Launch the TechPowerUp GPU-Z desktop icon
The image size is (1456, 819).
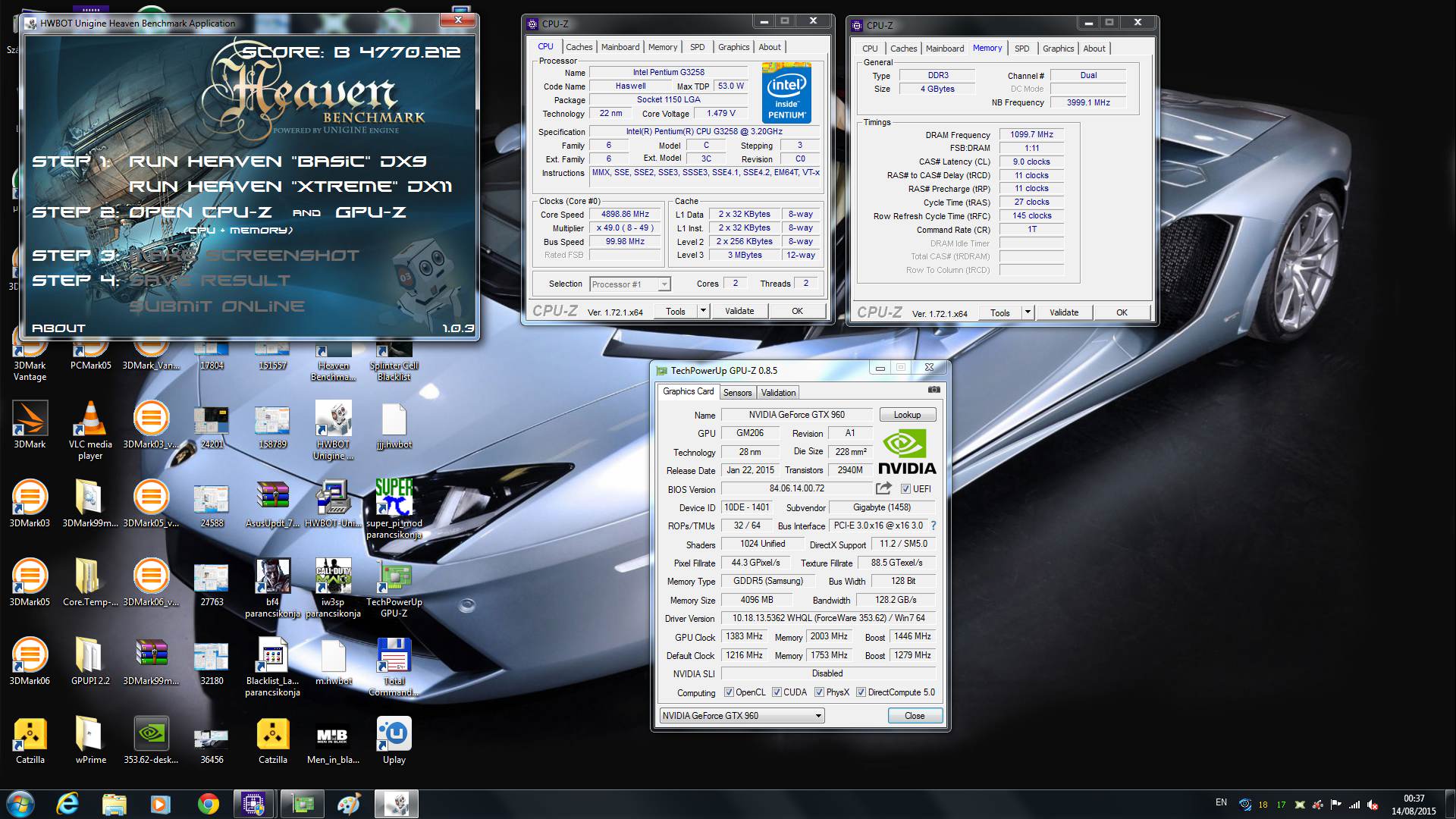[394, 587]
